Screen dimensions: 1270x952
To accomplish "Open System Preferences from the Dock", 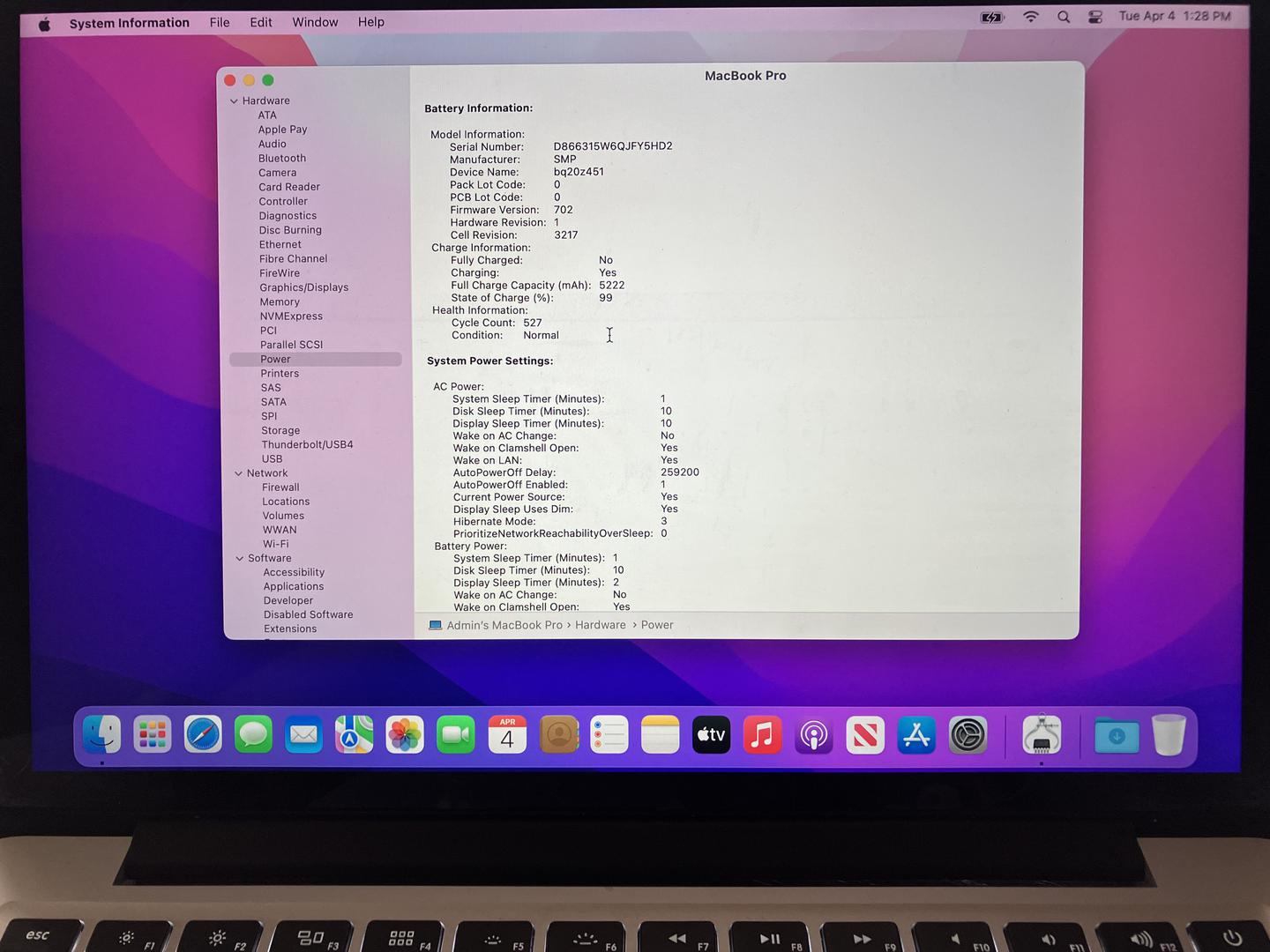I will point(967,734).
